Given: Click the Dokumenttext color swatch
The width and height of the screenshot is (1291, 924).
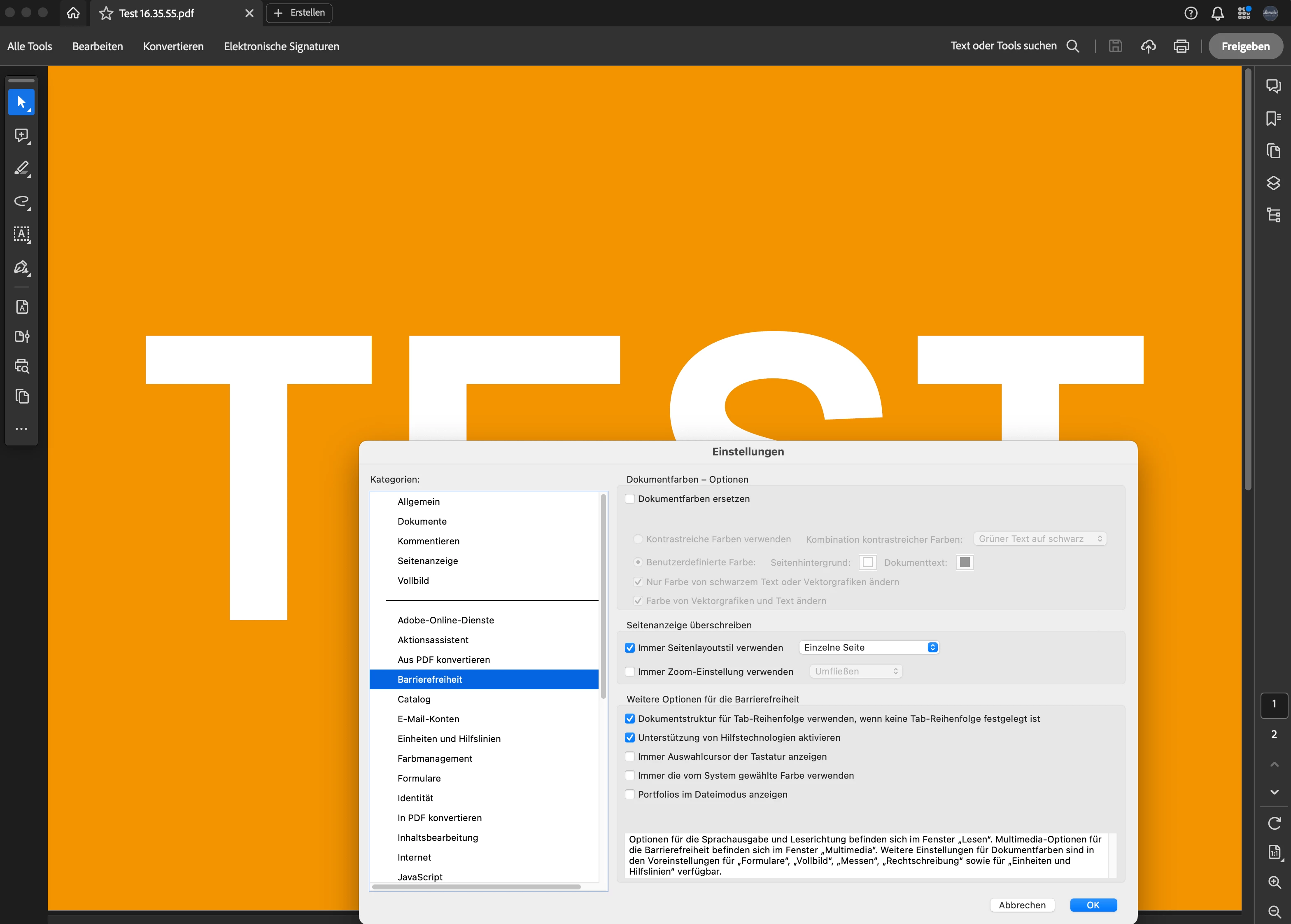Looking at the screenshot, I should (x=965, y=562).
